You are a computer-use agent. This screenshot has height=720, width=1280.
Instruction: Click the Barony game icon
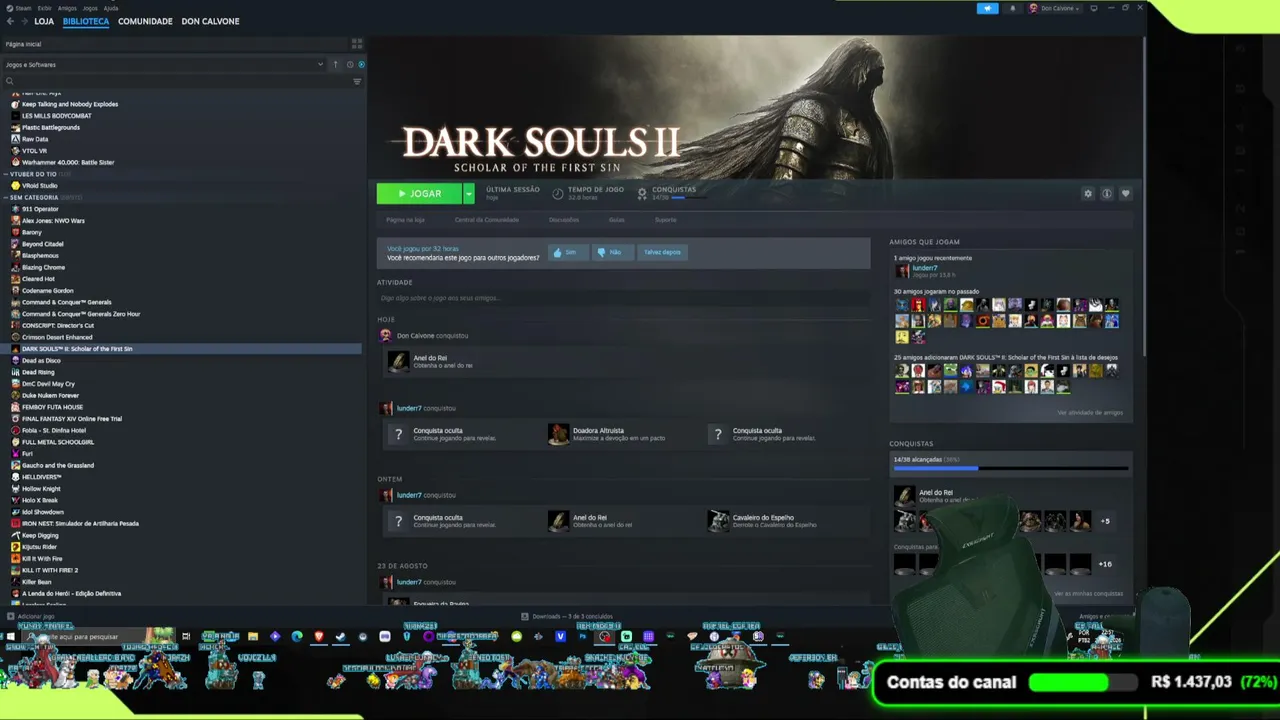click(15, 232)
